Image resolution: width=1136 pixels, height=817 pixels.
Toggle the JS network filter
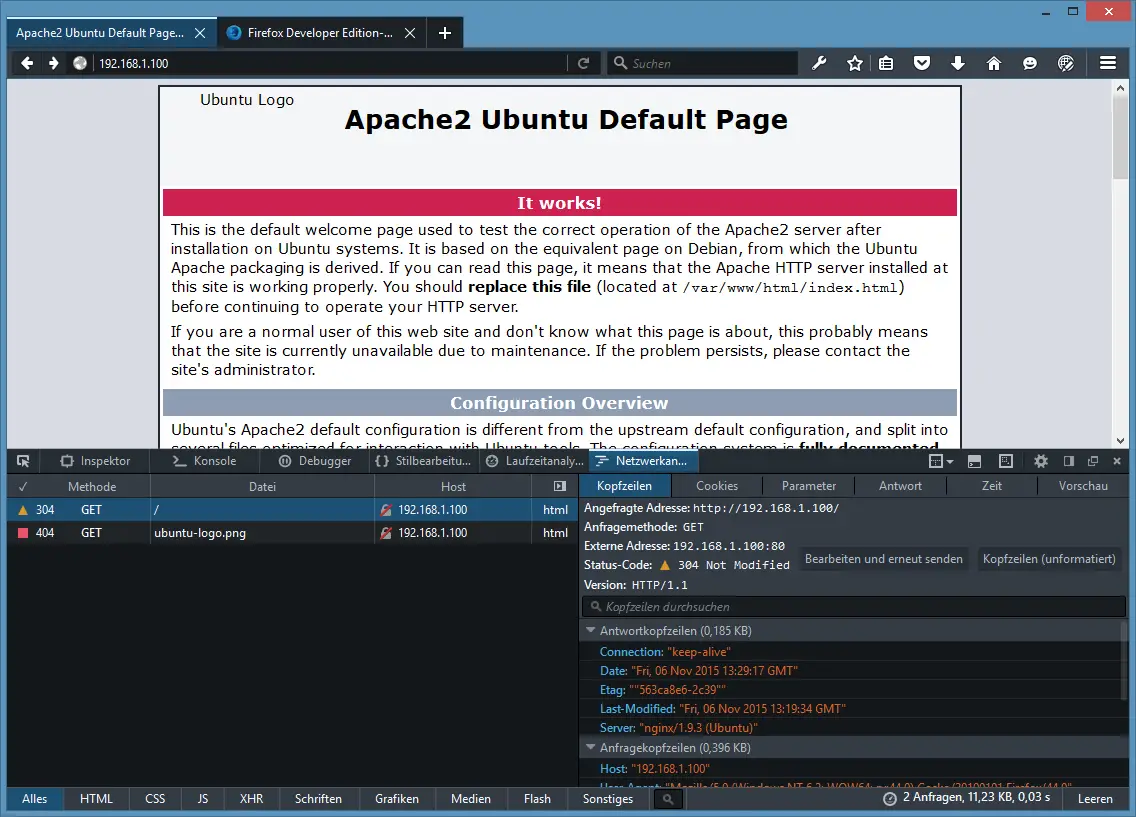tap(203, 799)
